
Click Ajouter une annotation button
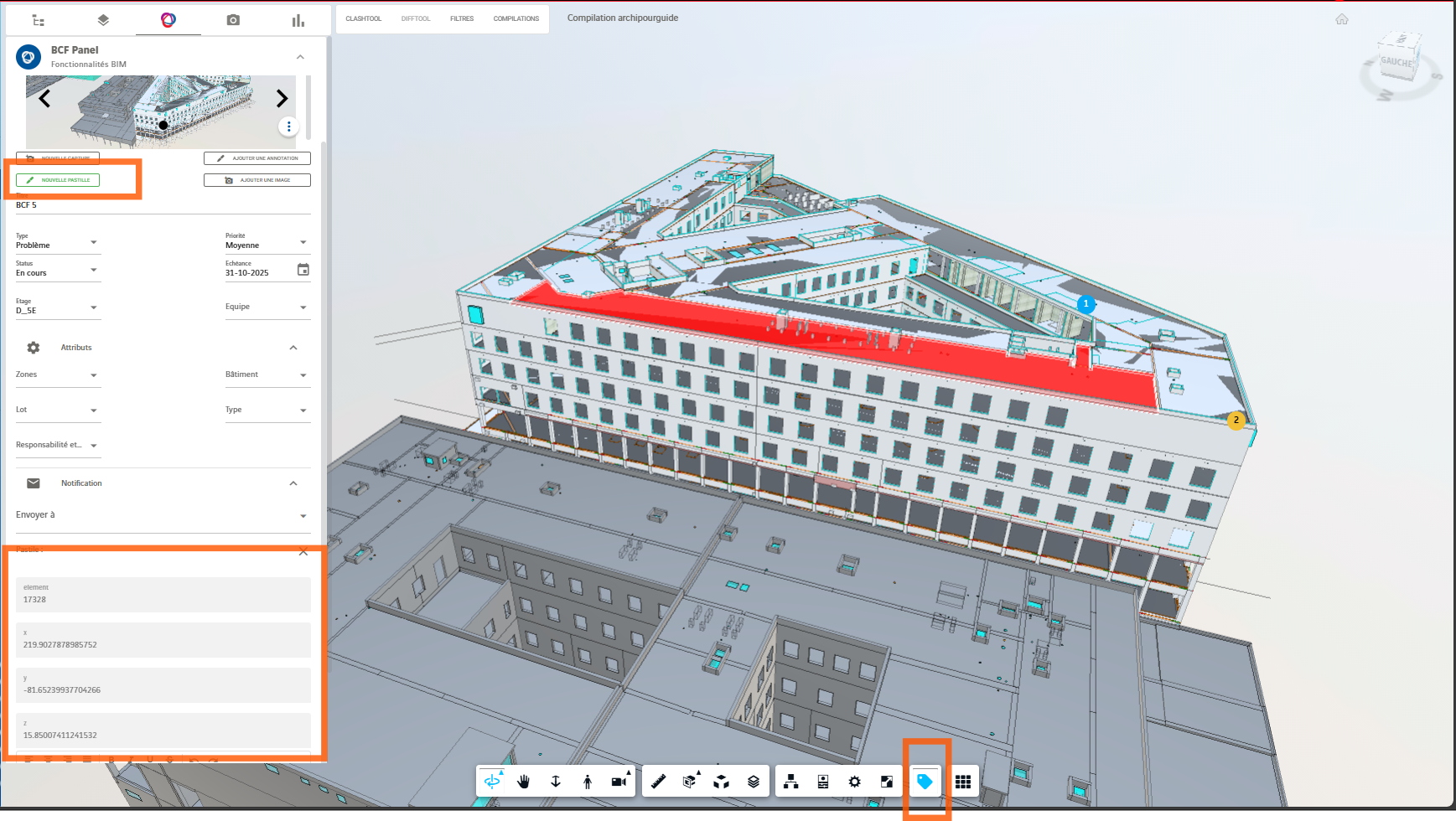pos(257,158)
